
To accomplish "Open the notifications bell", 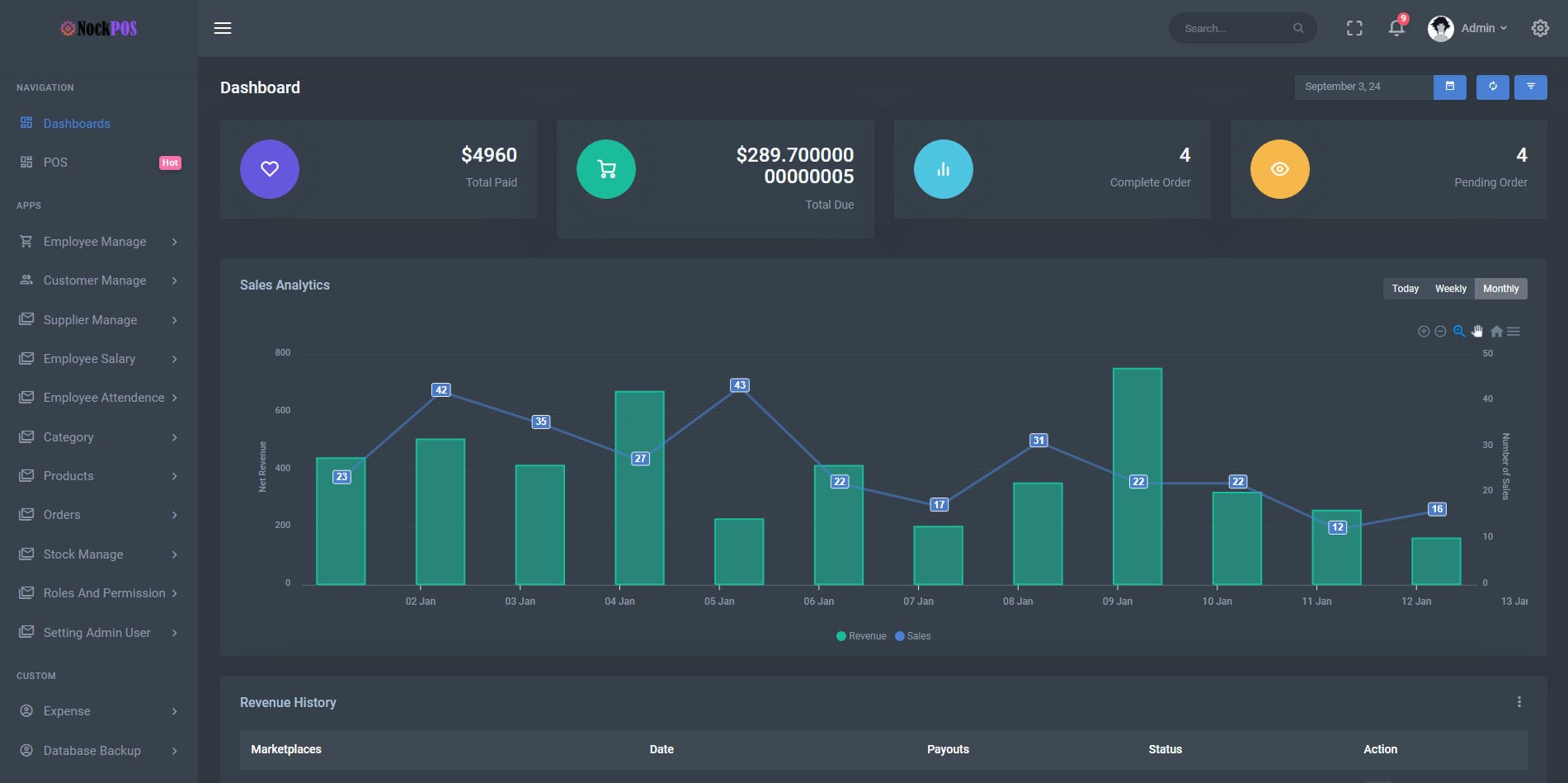I will [x=1396, y=28].
